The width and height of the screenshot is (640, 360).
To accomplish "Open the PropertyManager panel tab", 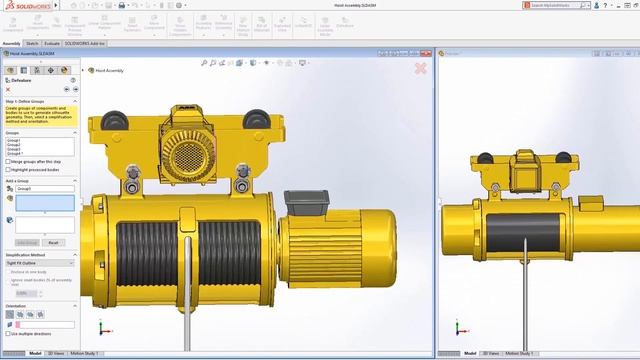I will (x=24, y=70).
